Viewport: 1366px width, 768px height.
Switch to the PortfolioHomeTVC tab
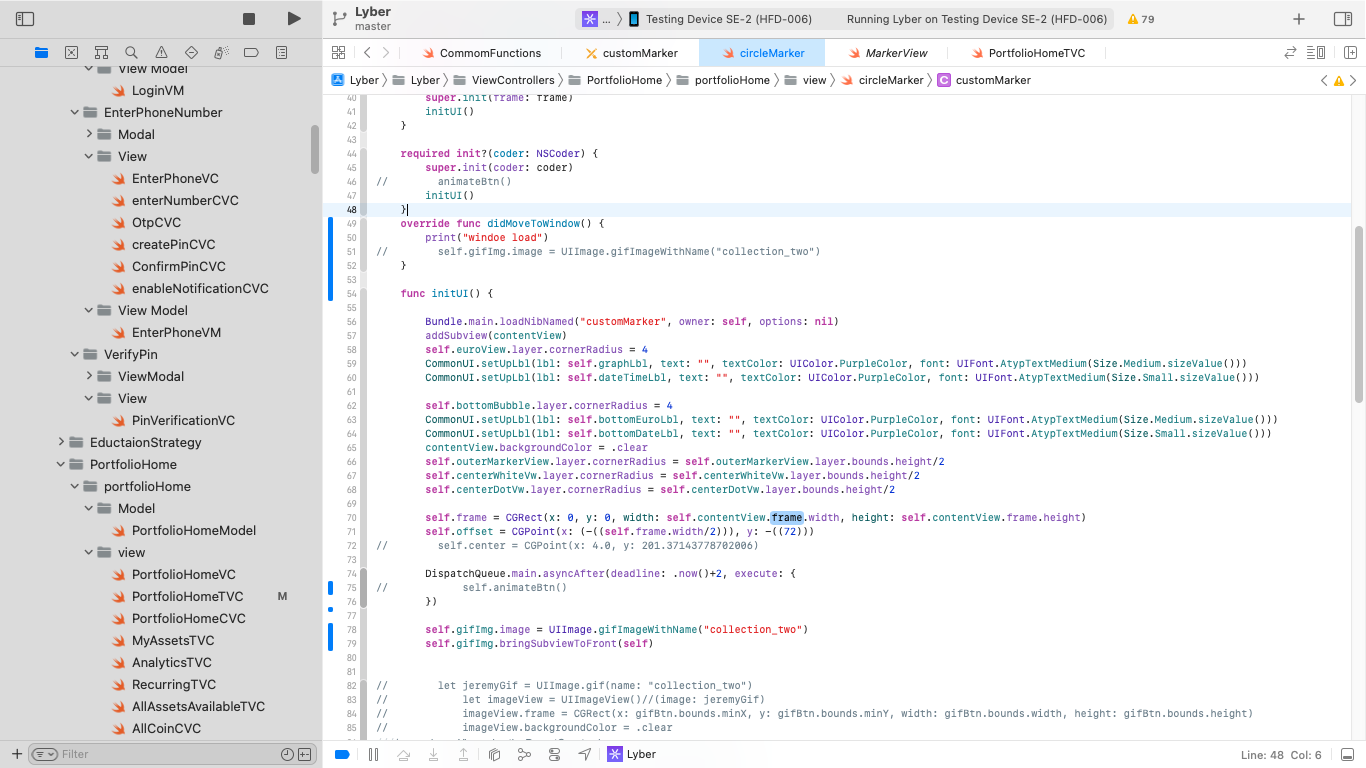[1028, 53]
